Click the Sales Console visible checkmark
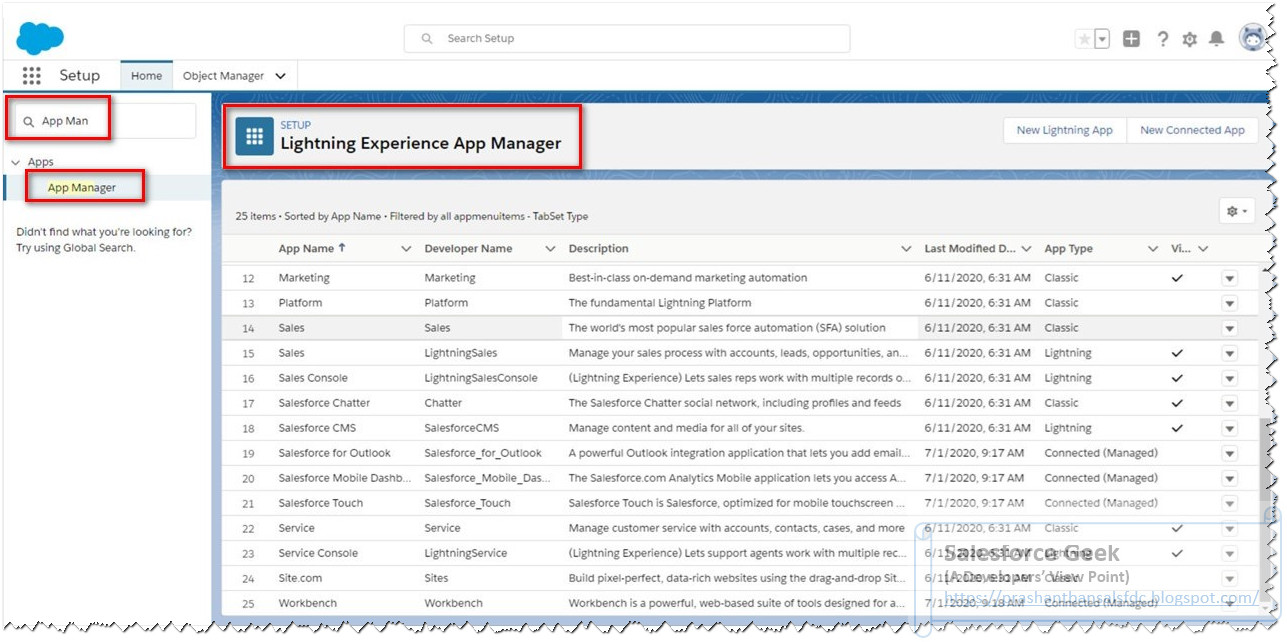 [1177, 378]
